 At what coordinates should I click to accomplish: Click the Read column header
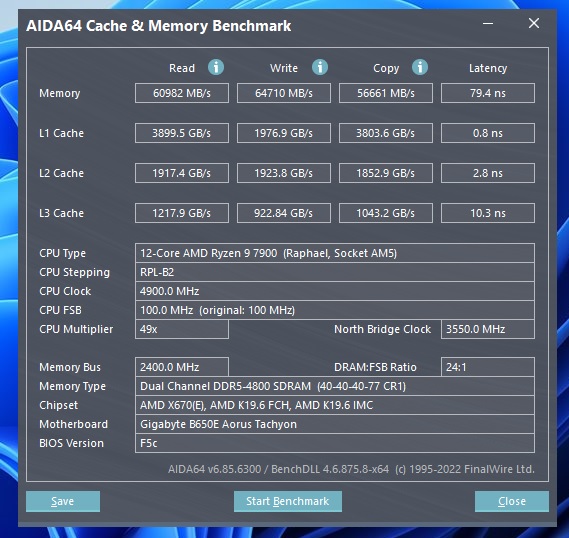point(182,68)
